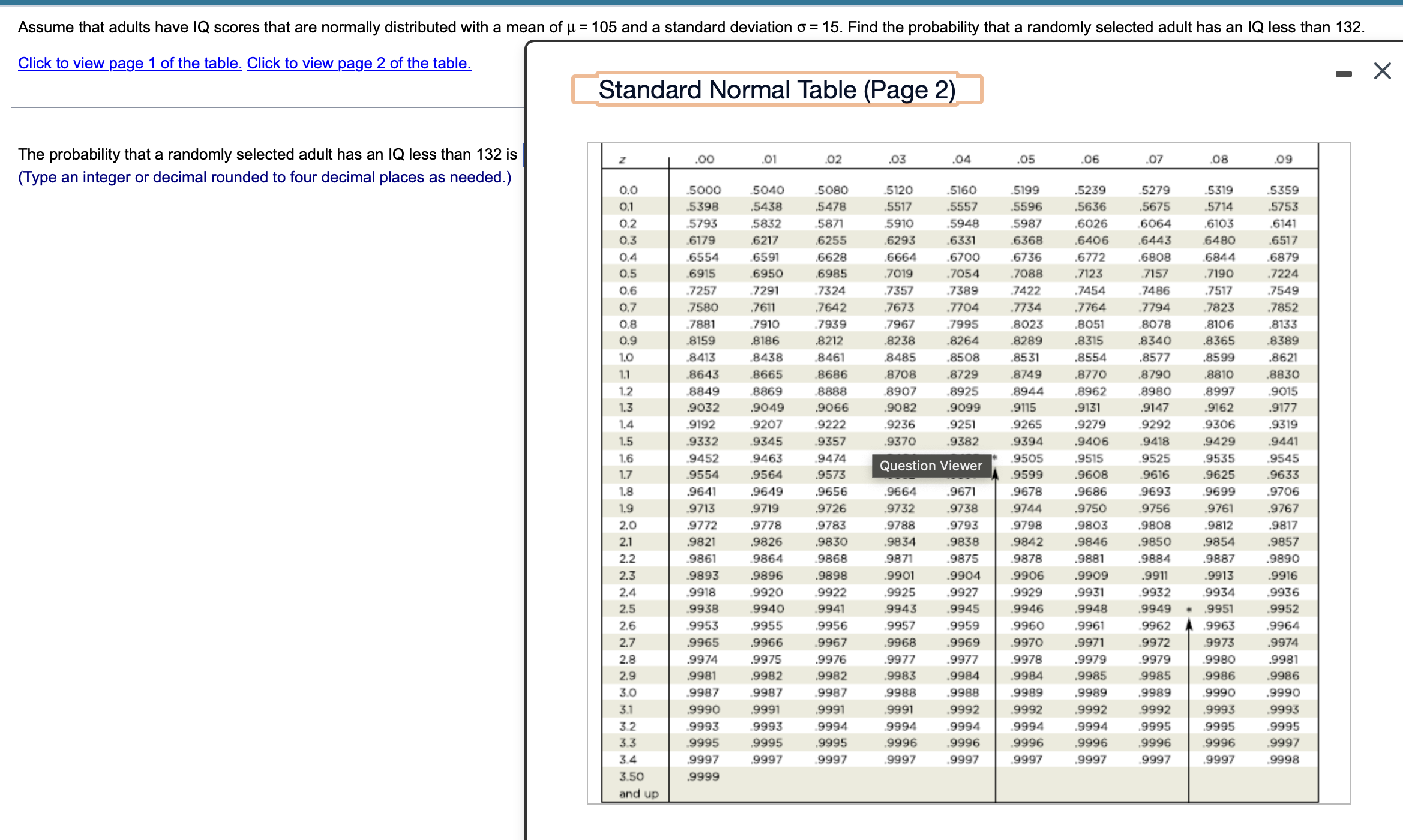
Task: Click value .9699 in row 1.8
Action: (1219, 491)
